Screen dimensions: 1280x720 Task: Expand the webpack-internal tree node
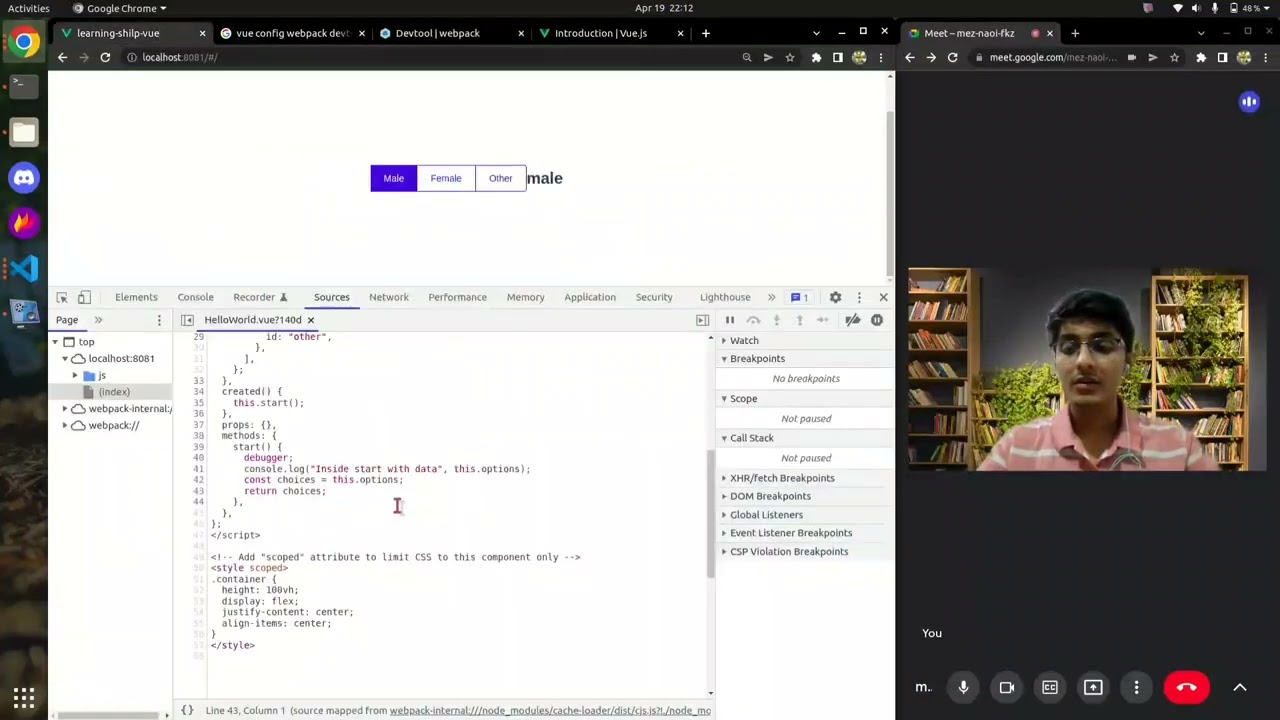click(x=65, y=409)
